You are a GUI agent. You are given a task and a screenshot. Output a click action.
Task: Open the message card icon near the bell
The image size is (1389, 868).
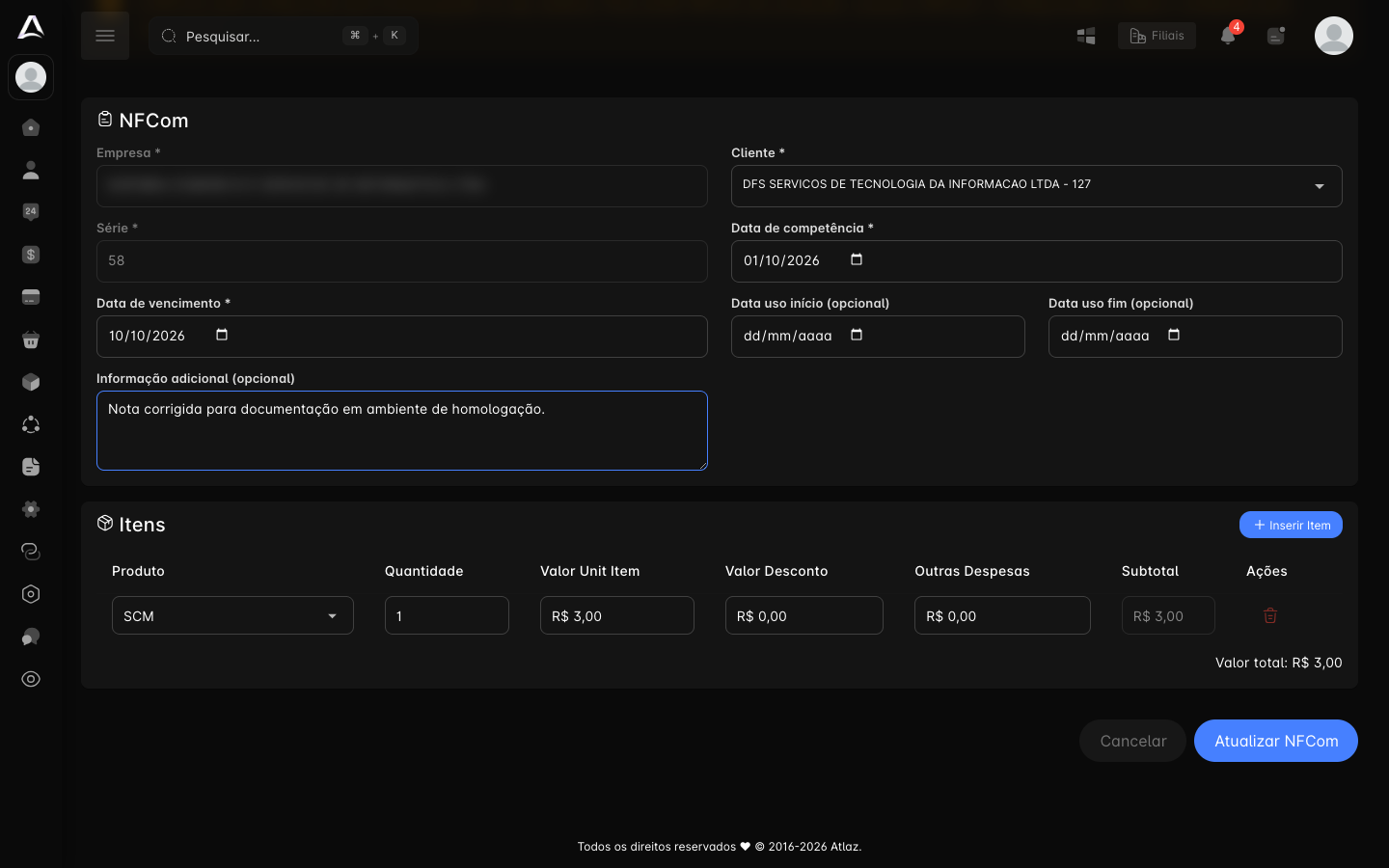pos(1276,36)
